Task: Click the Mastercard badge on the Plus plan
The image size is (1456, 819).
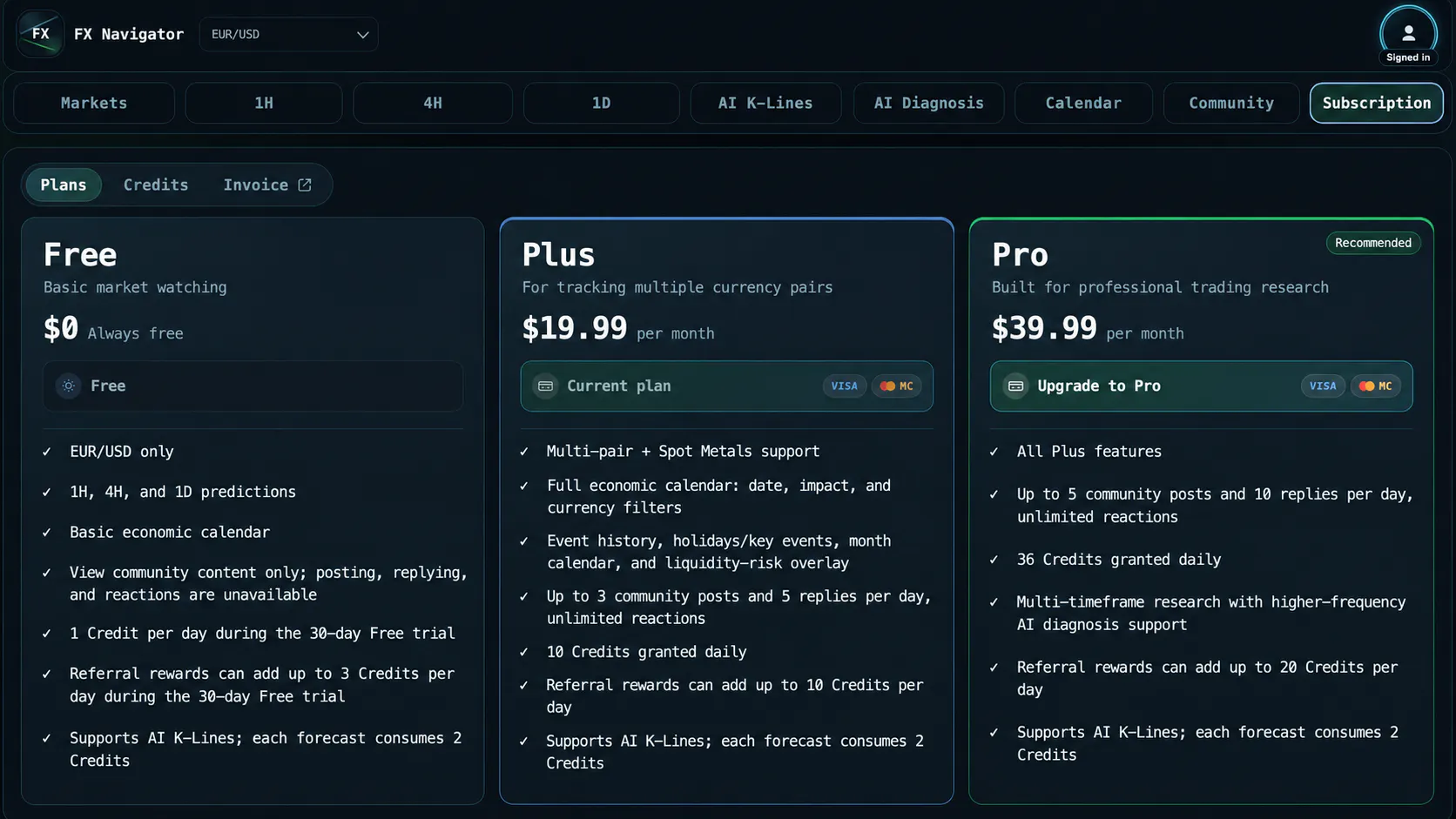Action: (897, 386)
